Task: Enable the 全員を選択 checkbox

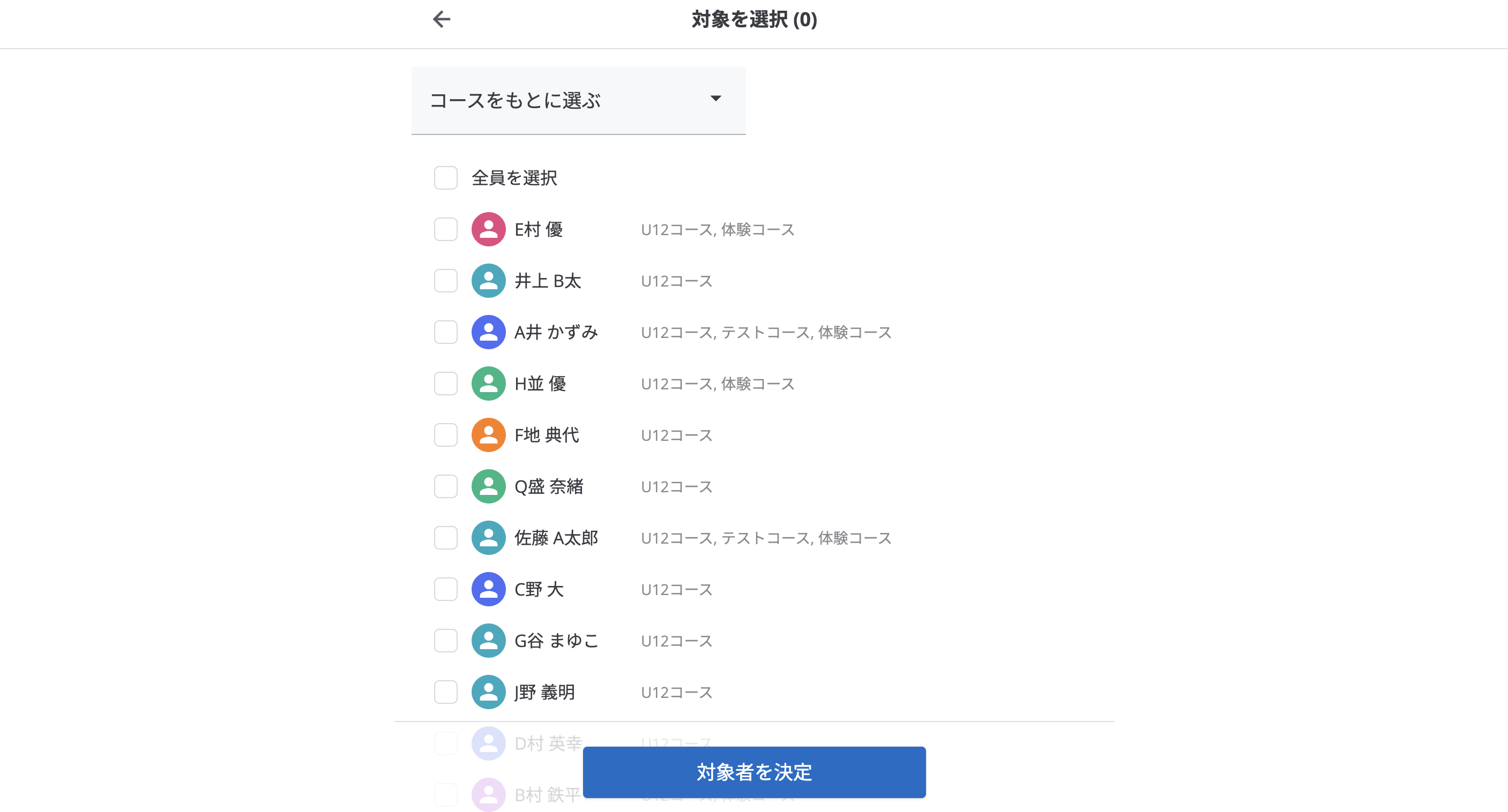Action: click(x=445, y=178)
